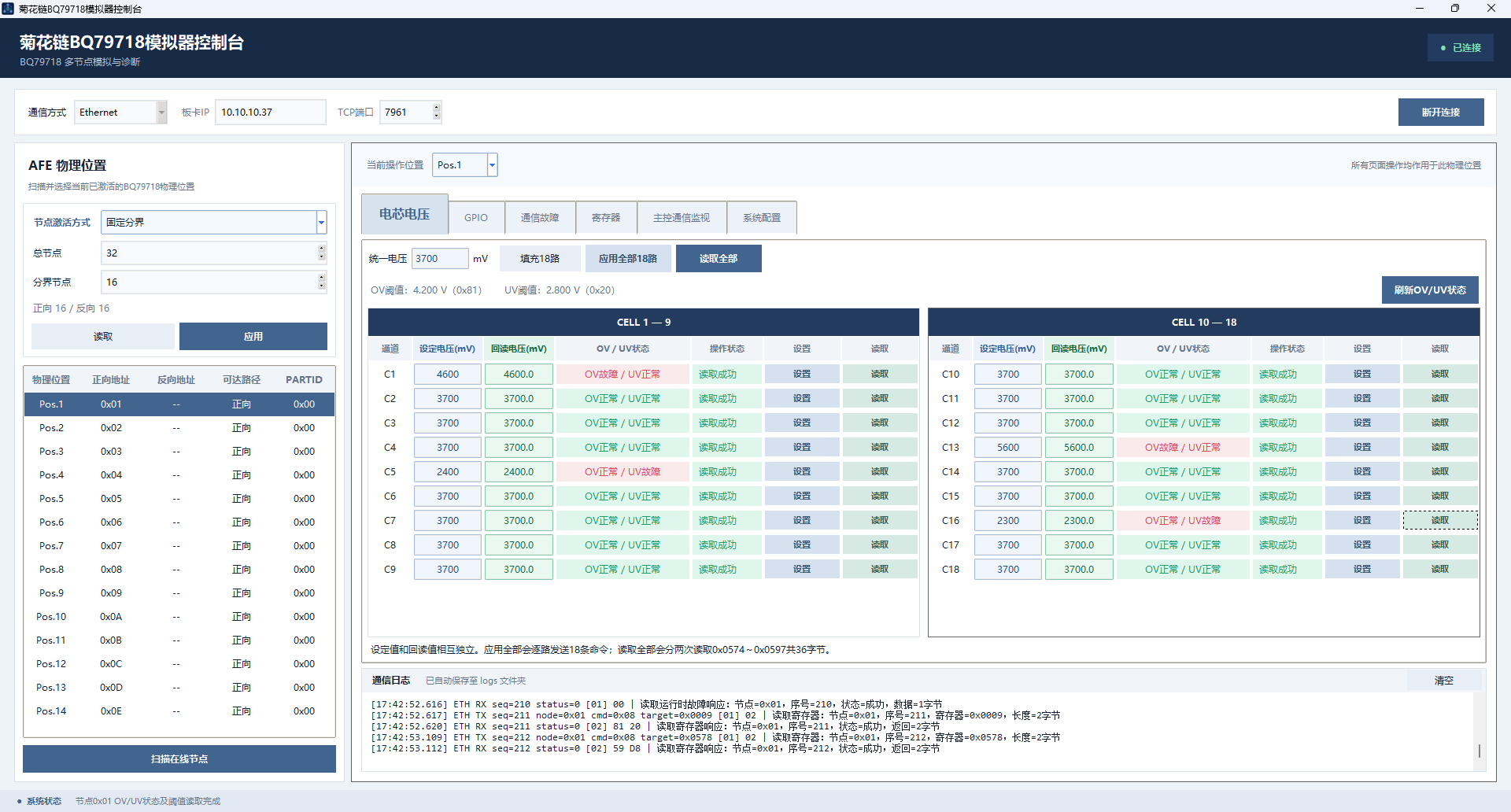This screenshot has height=812, width=1511.
Task: Go to the 系统配置 tab
Action: point(762,218)
